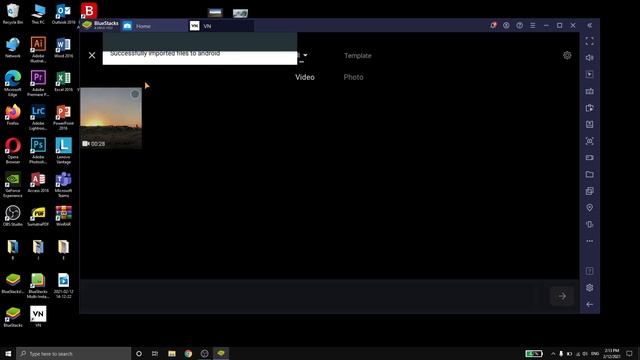Toggle BlueStacks fullscreen mode icon
This screenshot has width=640, height=360.
coord(589,41)
